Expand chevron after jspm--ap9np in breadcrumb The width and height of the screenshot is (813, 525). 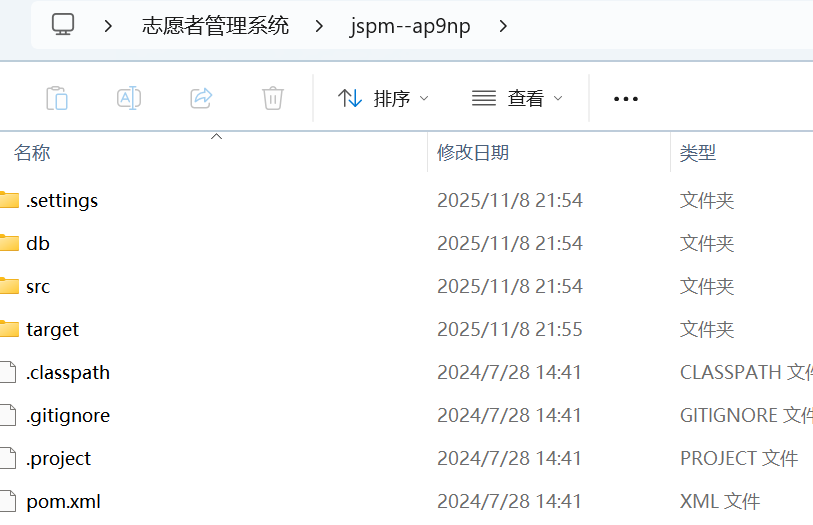pyautogui.click(x=503, y=26)
